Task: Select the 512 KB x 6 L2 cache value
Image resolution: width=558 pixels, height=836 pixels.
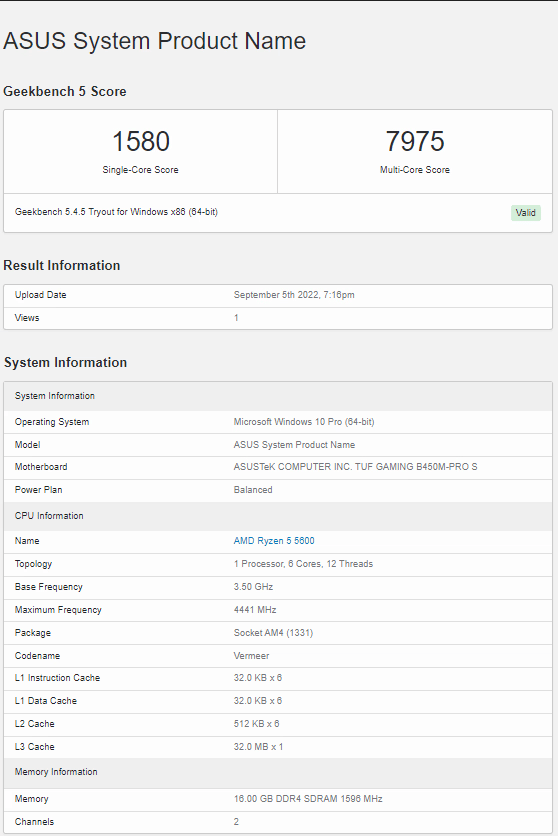Action: (x=256, y=724)
